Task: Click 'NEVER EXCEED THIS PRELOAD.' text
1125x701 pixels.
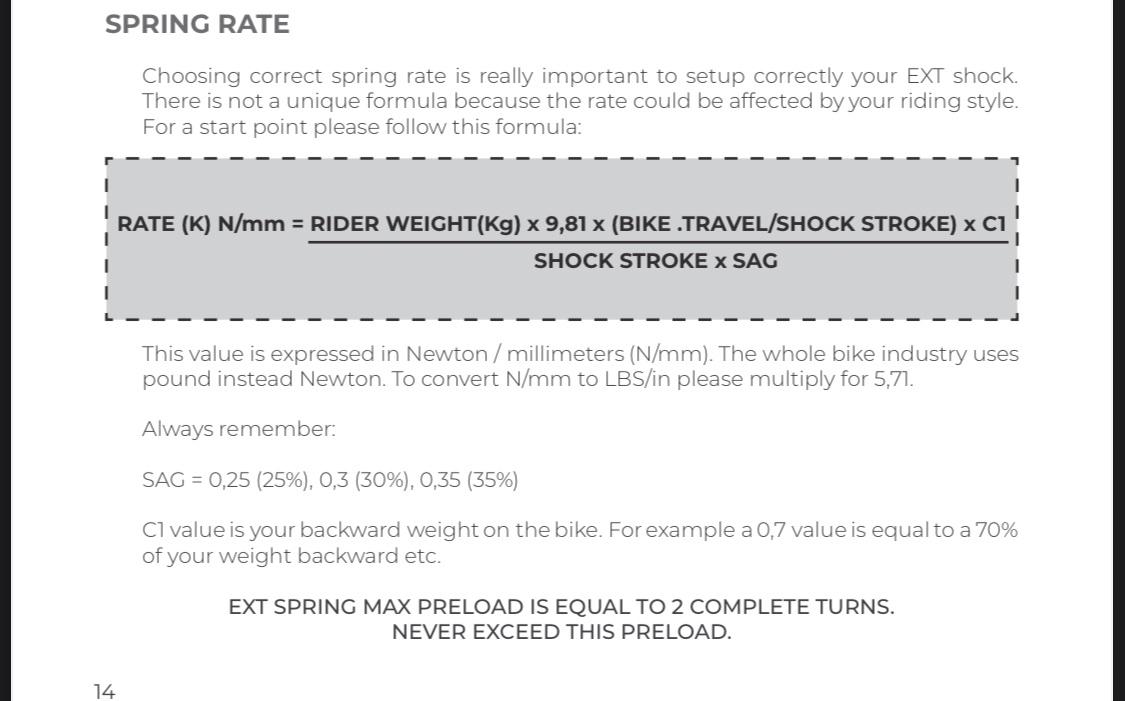Action: pyautogui.click(x=561, y=632)
